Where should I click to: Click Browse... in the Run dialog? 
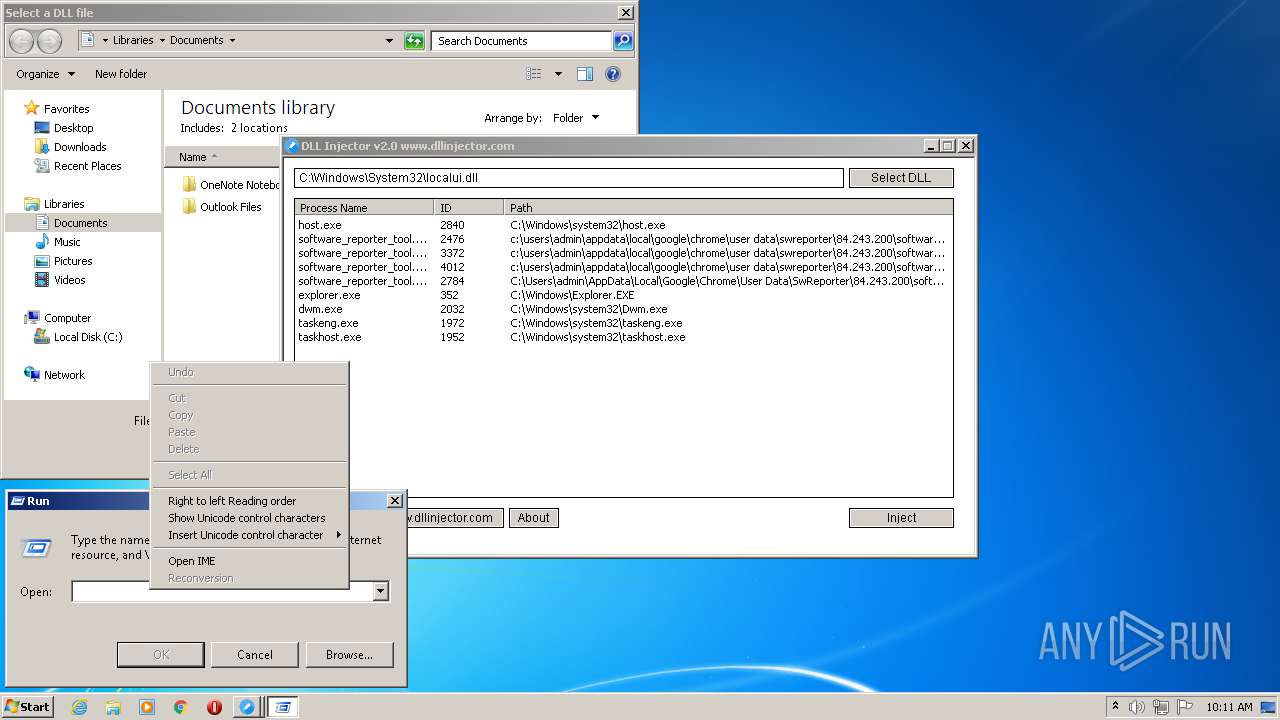349,655
